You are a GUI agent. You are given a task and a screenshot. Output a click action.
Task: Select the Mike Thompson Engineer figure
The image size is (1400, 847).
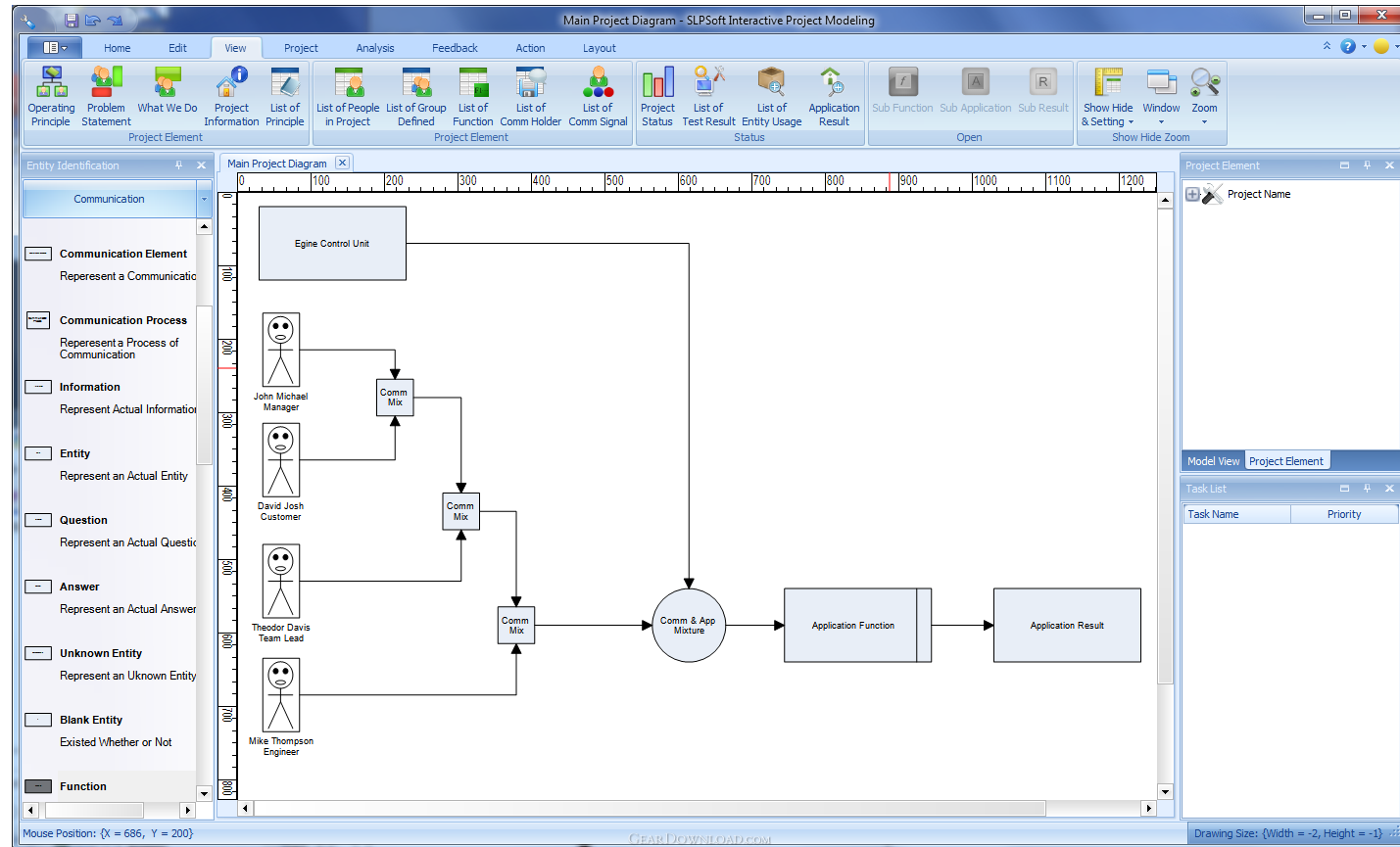tap(281, 695)
